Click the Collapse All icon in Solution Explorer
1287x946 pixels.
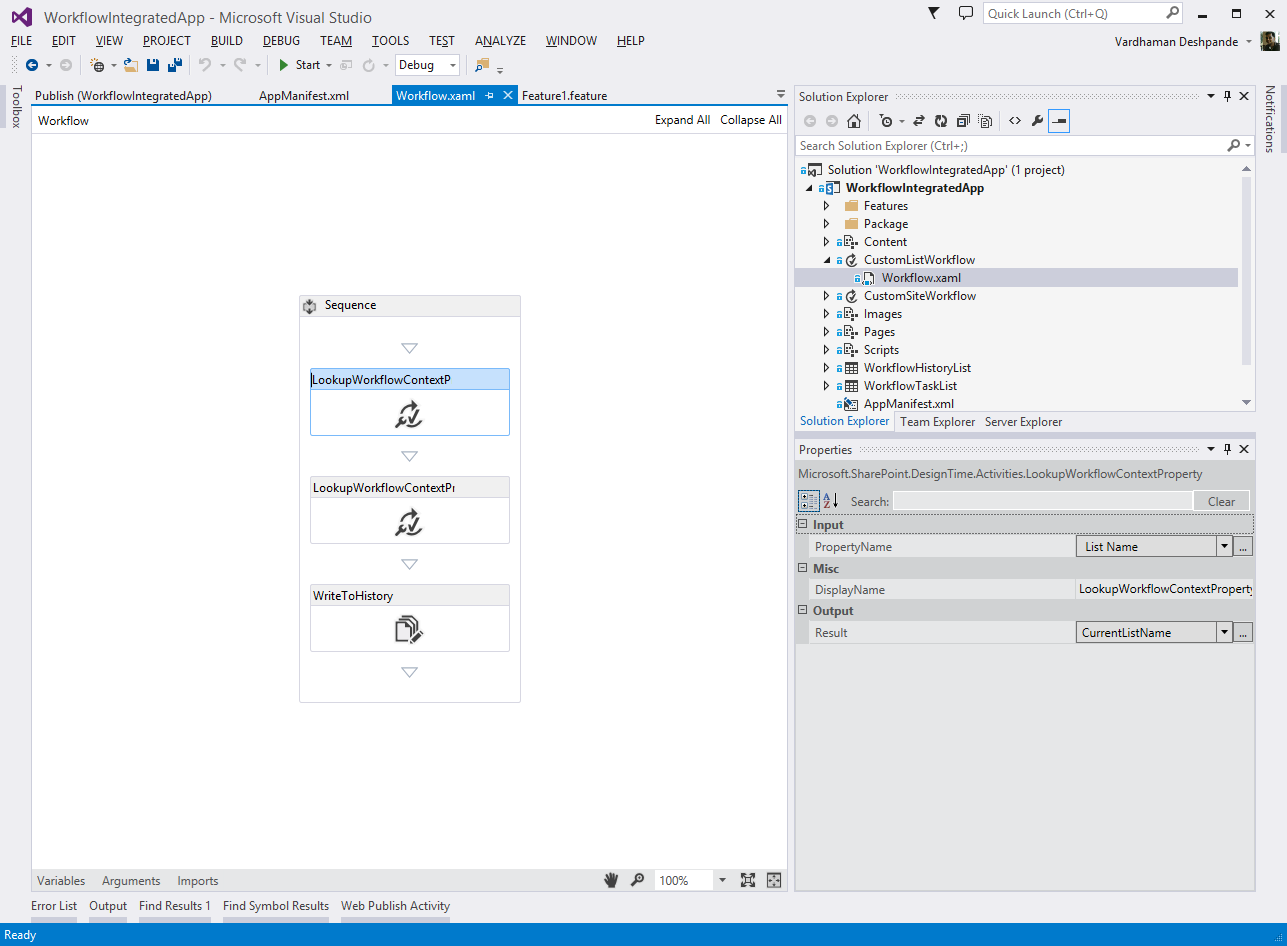(x=963, y=121)
